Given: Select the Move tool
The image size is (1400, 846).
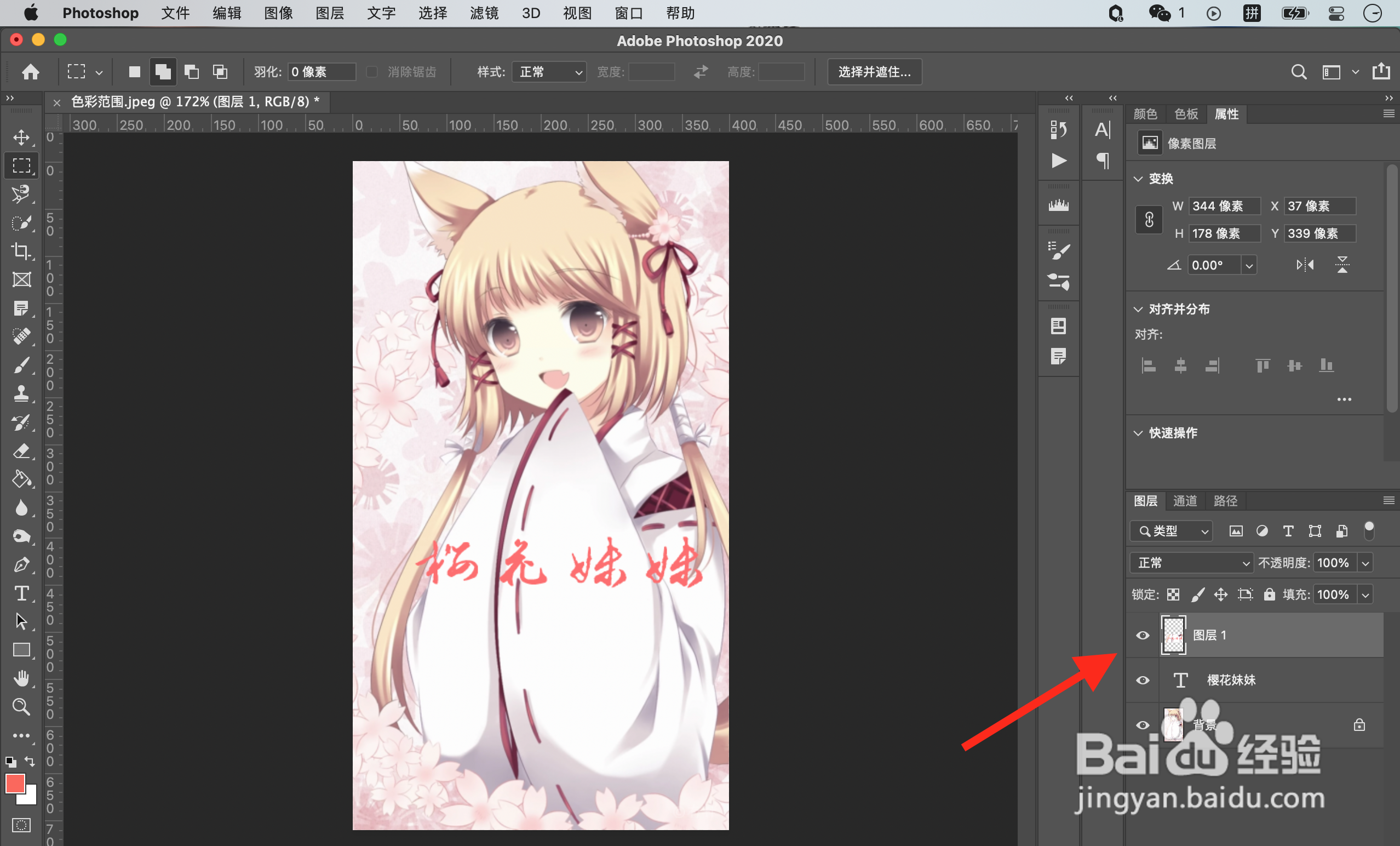Looking at the screenshot, I should coord(21,137).
